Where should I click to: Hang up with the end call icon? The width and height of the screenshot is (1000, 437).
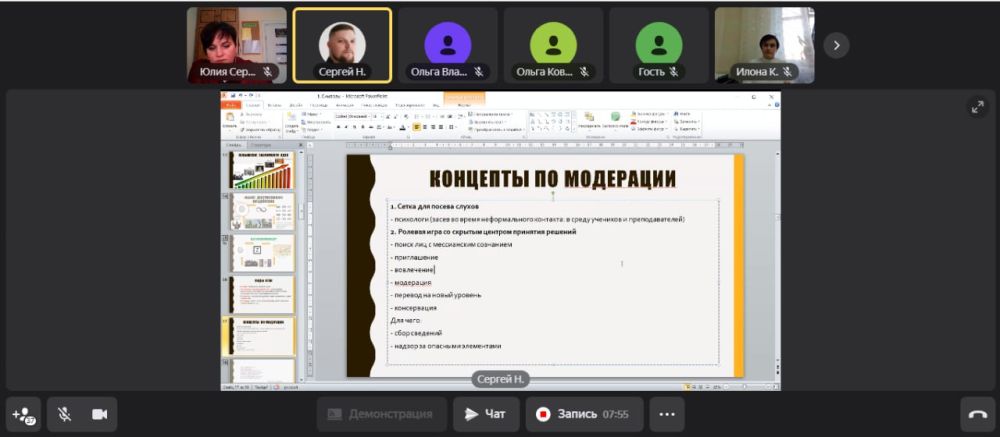(977, 414)
